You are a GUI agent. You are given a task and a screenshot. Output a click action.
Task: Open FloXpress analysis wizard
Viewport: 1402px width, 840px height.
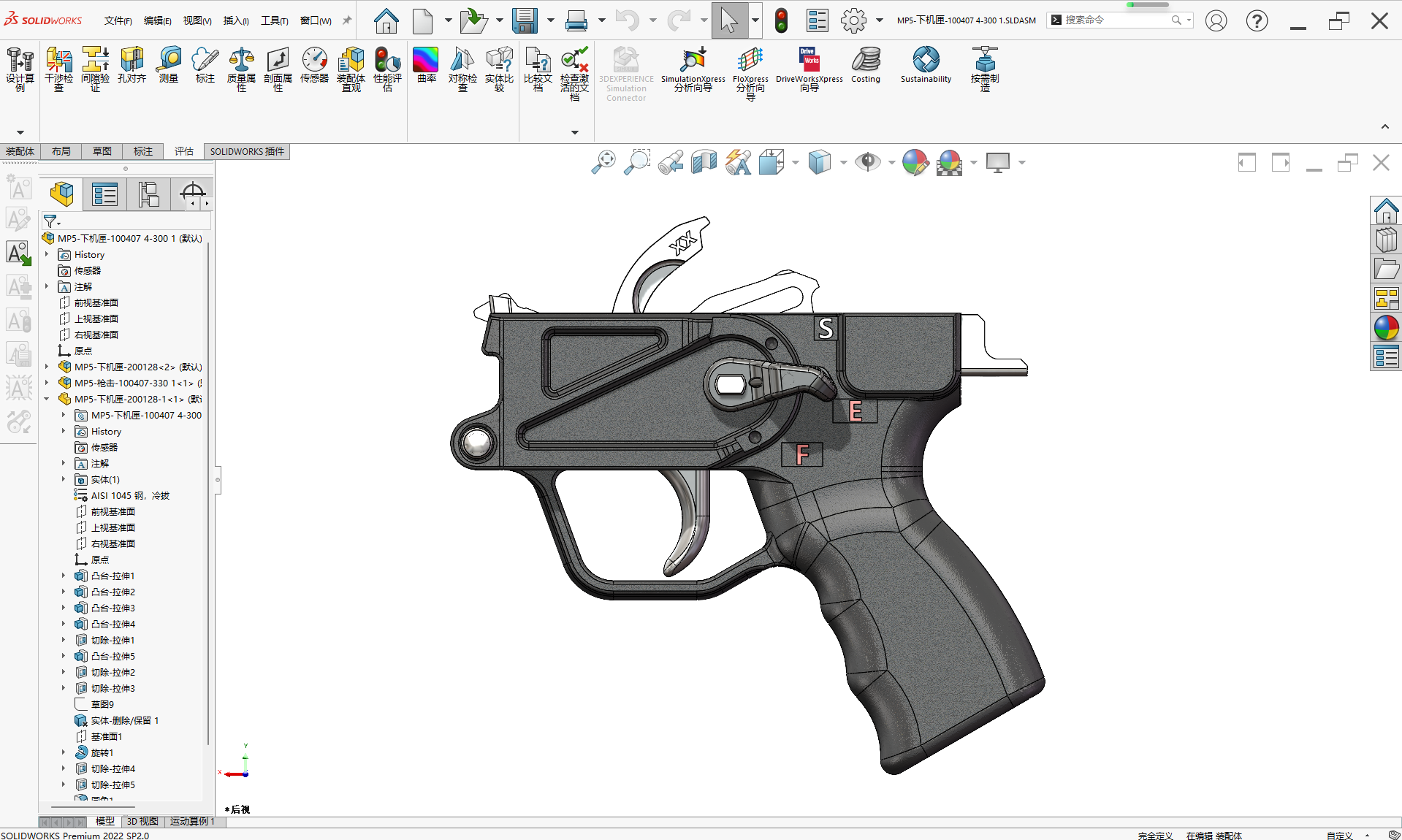tap(750, 73)
